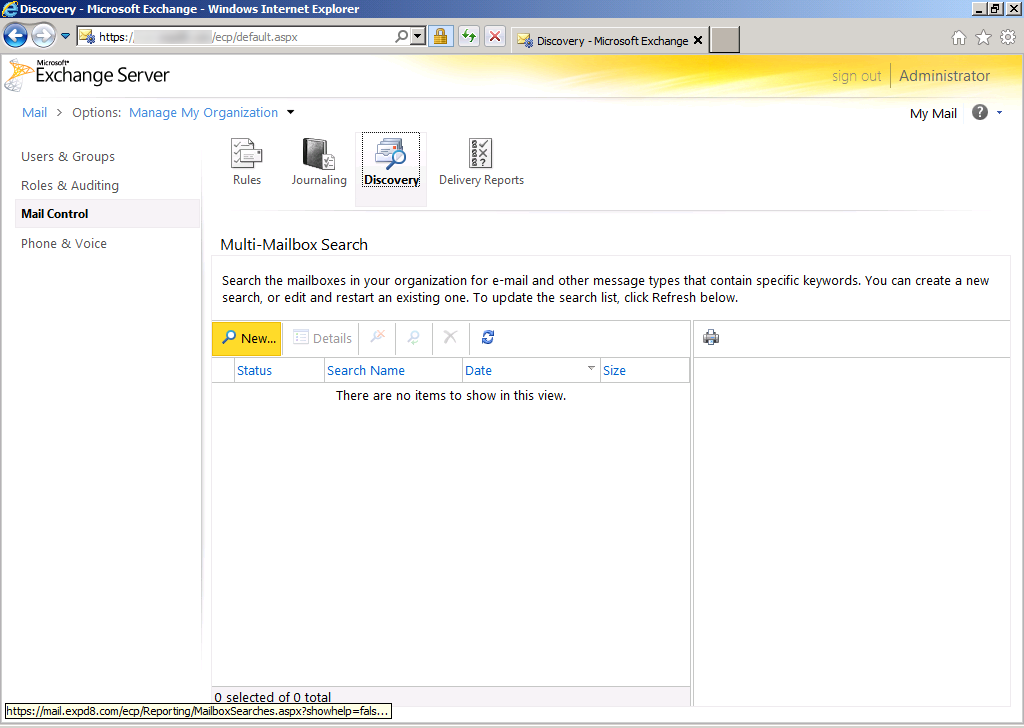The image size is (1024, 728).
Task: Click the browser refresh button
Action: pos(469,37)
